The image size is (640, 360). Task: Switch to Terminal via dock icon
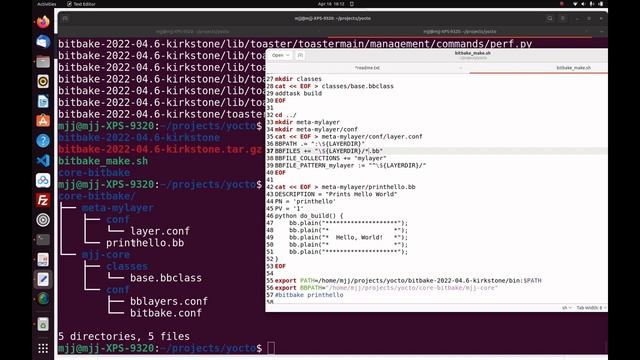[43, 240]
